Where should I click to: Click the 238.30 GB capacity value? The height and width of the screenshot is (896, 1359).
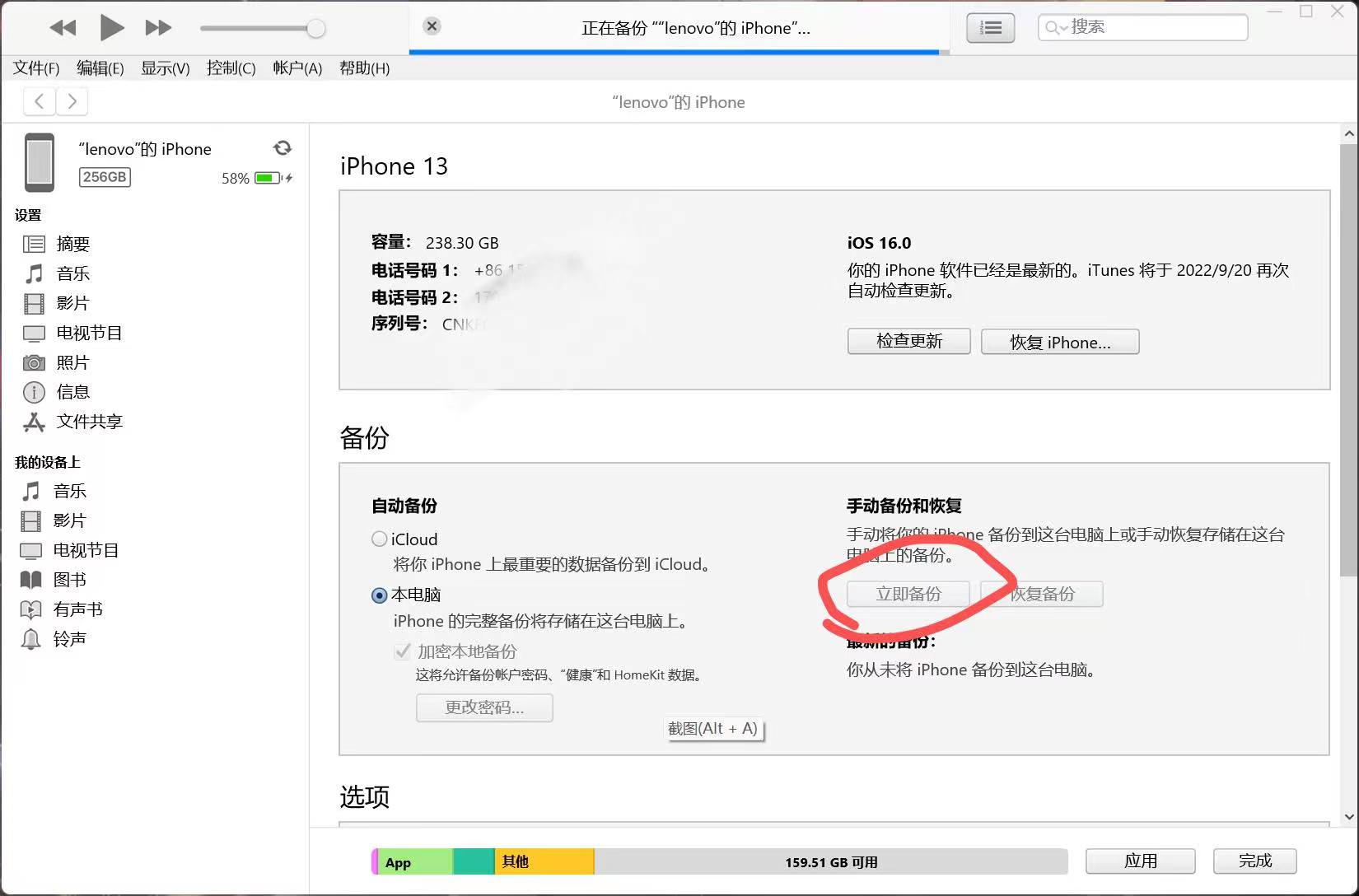pyautogui.click(x=462, y=243)
